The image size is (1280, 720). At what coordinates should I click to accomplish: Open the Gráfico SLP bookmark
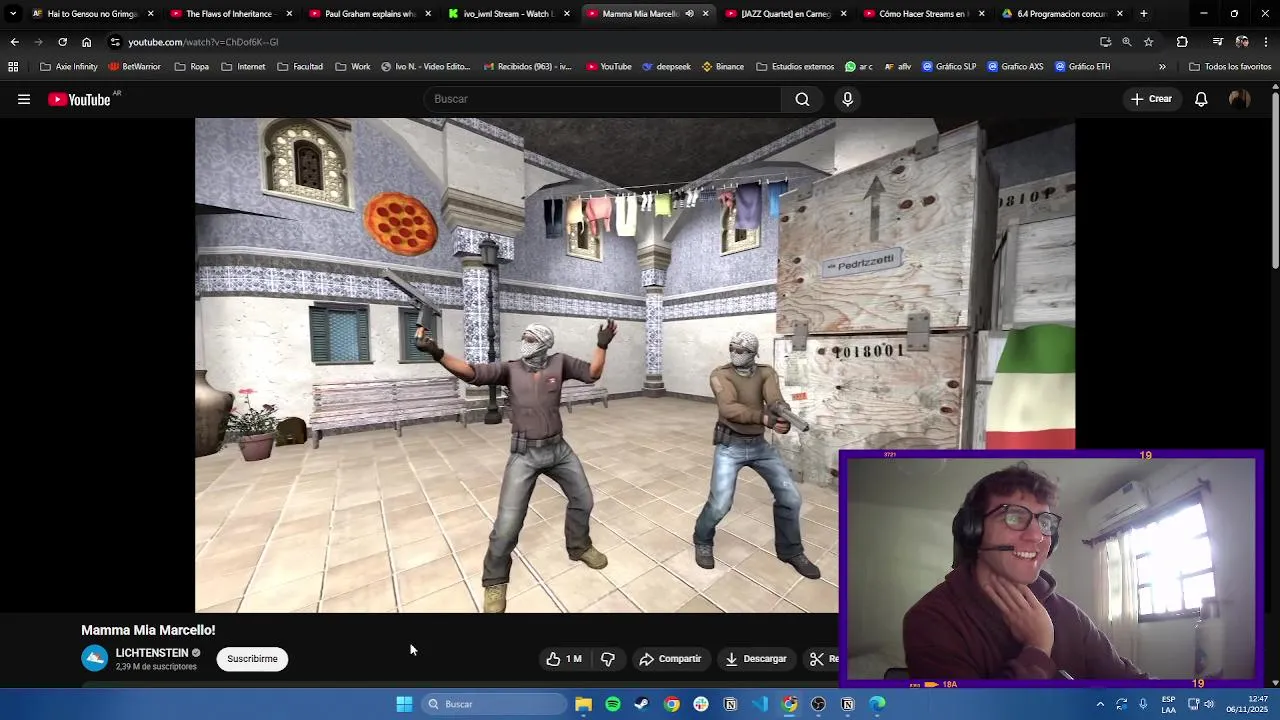(949, 67)
